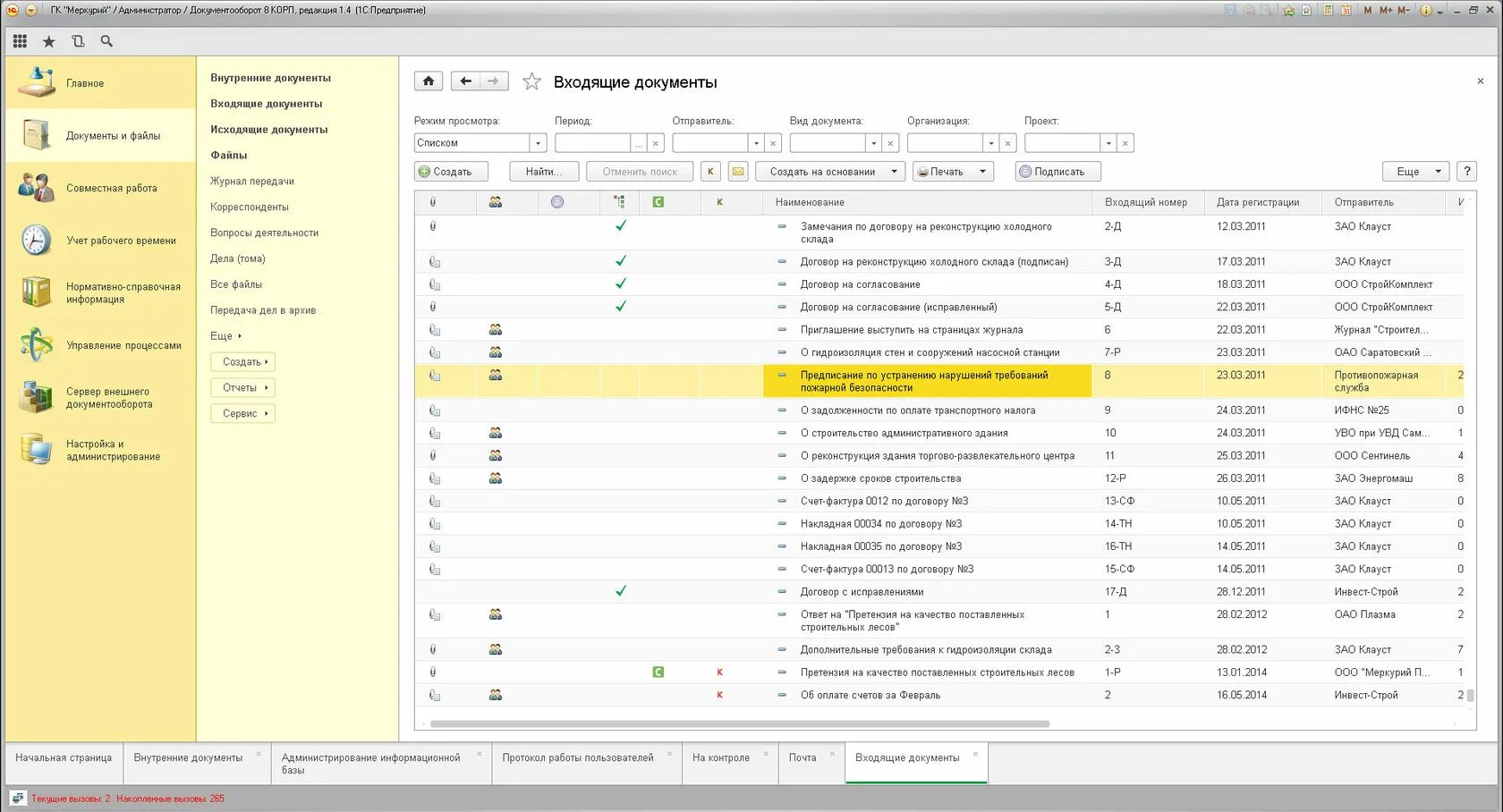Image resolution: width=1503 pixels, height=812 pixels.
Task: Open the Еще menu beside the help button
Action: (x=1416, y=172)
